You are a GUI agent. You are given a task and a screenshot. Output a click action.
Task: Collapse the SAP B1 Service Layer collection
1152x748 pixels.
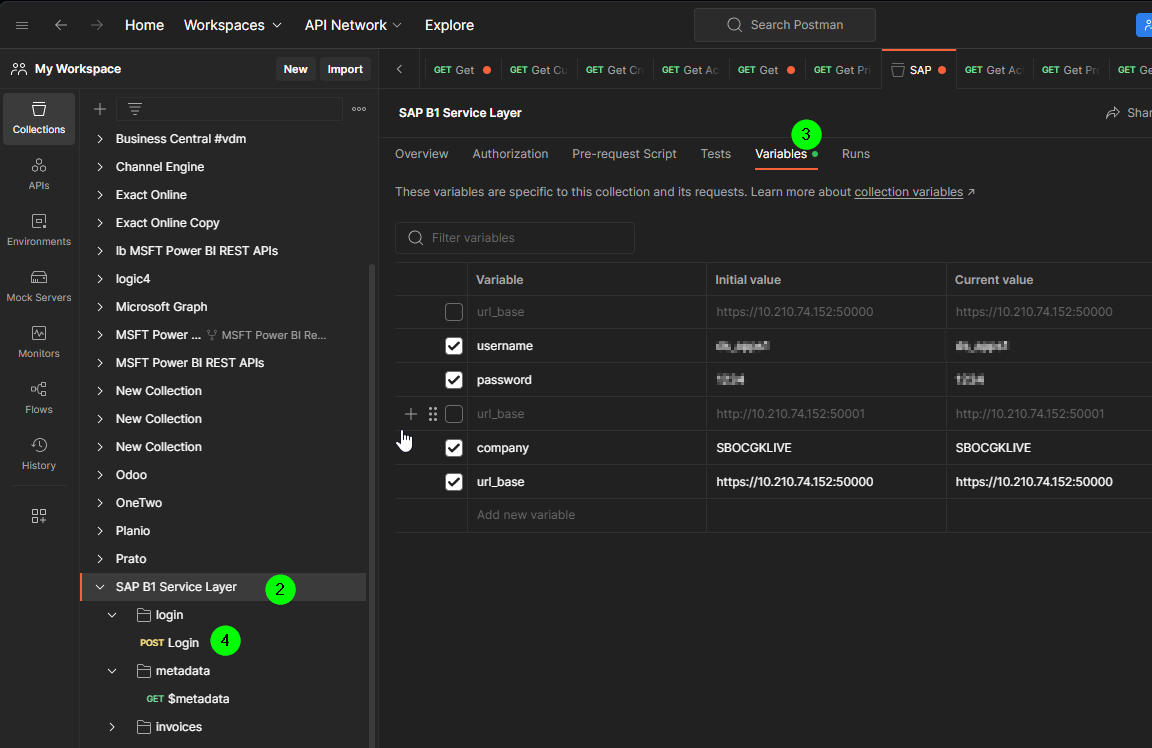click(100, 586)
